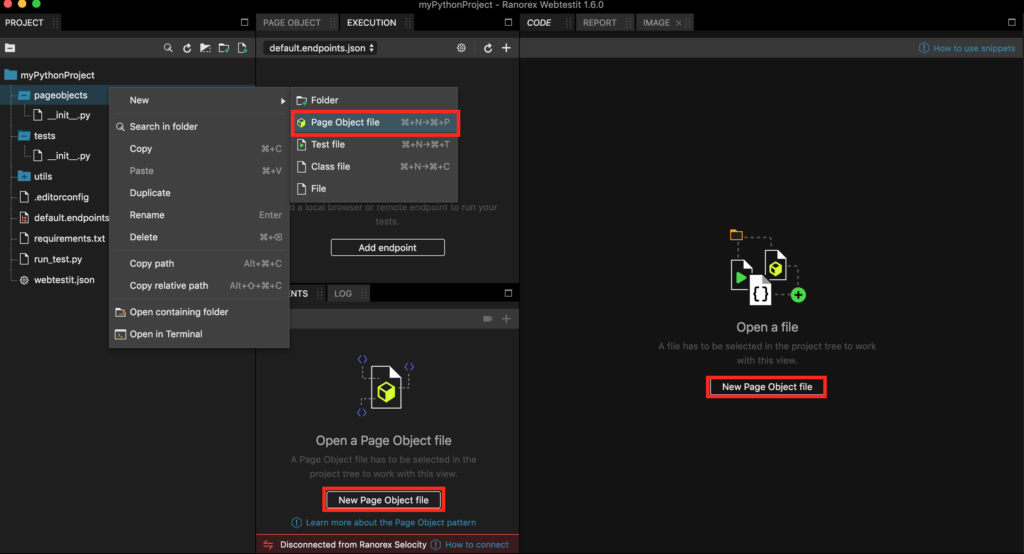Click the open-project folder icon in Project toolbar
Screen dimensions: 1024x554
point(205,48)
